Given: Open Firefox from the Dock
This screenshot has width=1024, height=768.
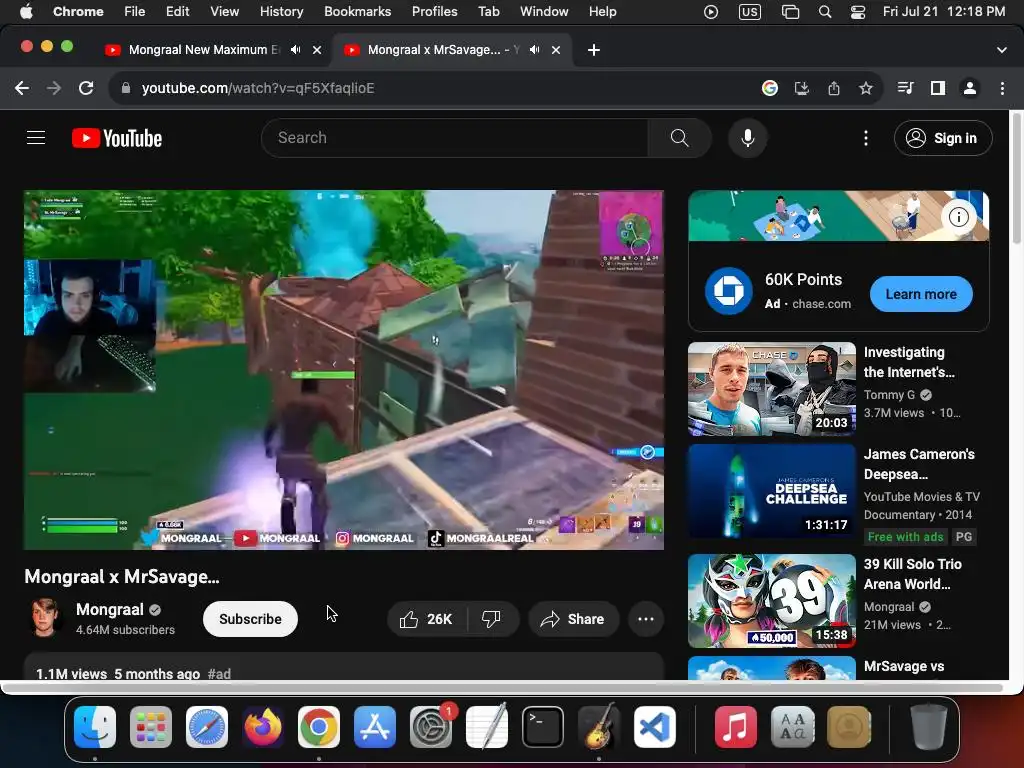Looking at the screenshot, I should (x=263, y=726).
